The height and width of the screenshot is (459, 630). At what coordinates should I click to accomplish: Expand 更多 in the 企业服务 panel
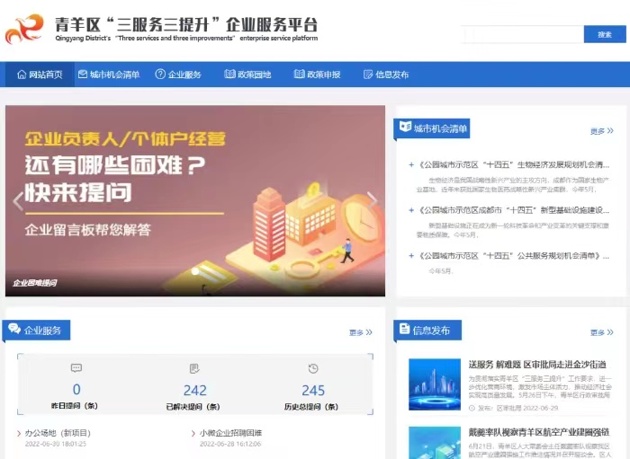click(x=360, y=332)
